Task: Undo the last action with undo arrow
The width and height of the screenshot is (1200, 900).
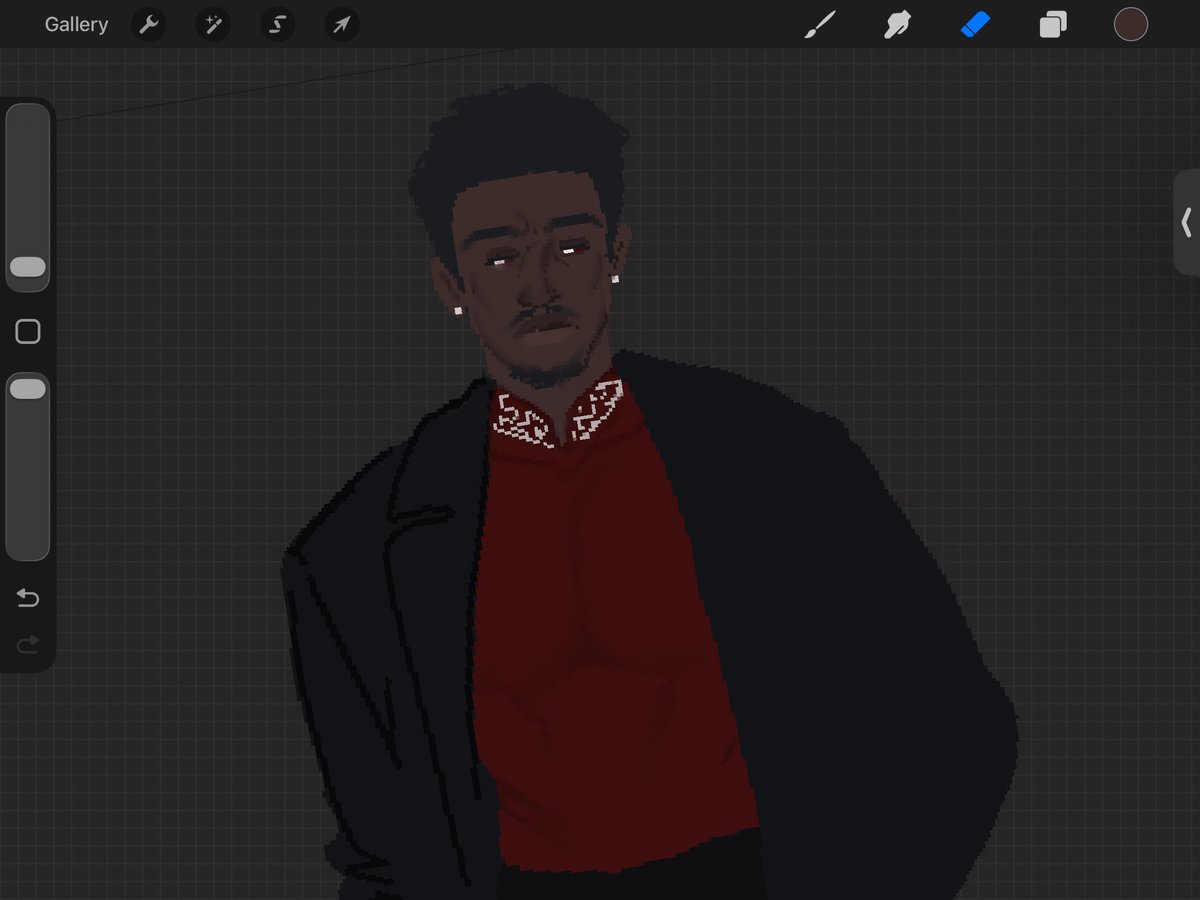Action: [x=28, y=598]
